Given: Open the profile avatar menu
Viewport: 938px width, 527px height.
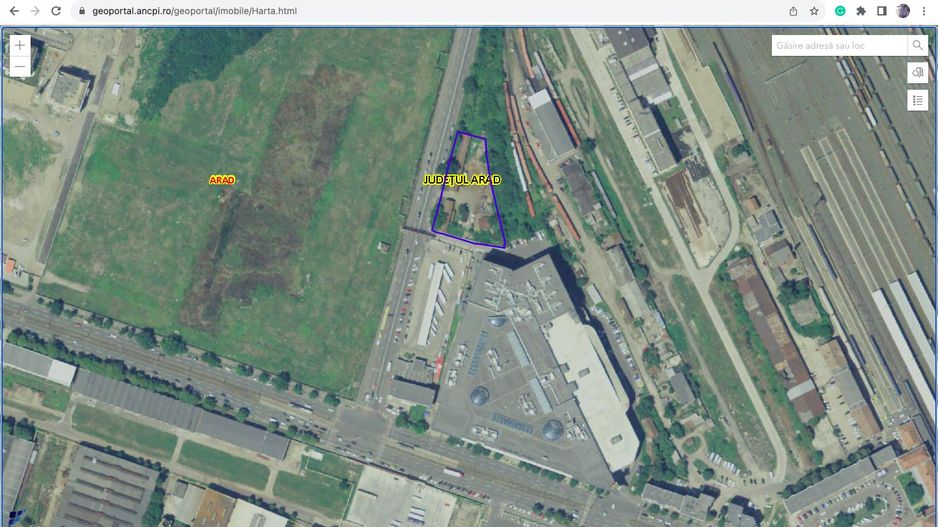Looking at the screenshot, I should (903, 11).
